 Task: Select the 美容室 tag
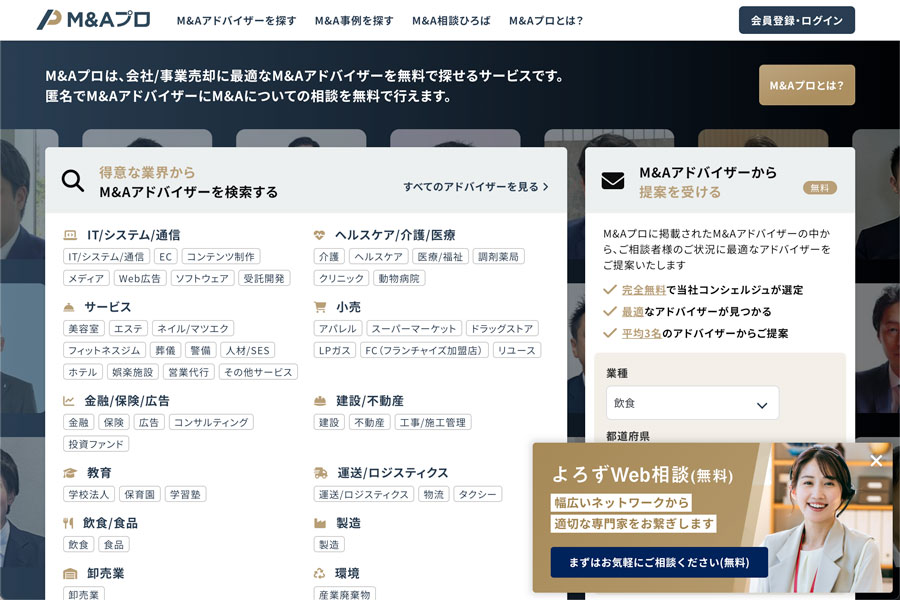[x=84, y=328]
